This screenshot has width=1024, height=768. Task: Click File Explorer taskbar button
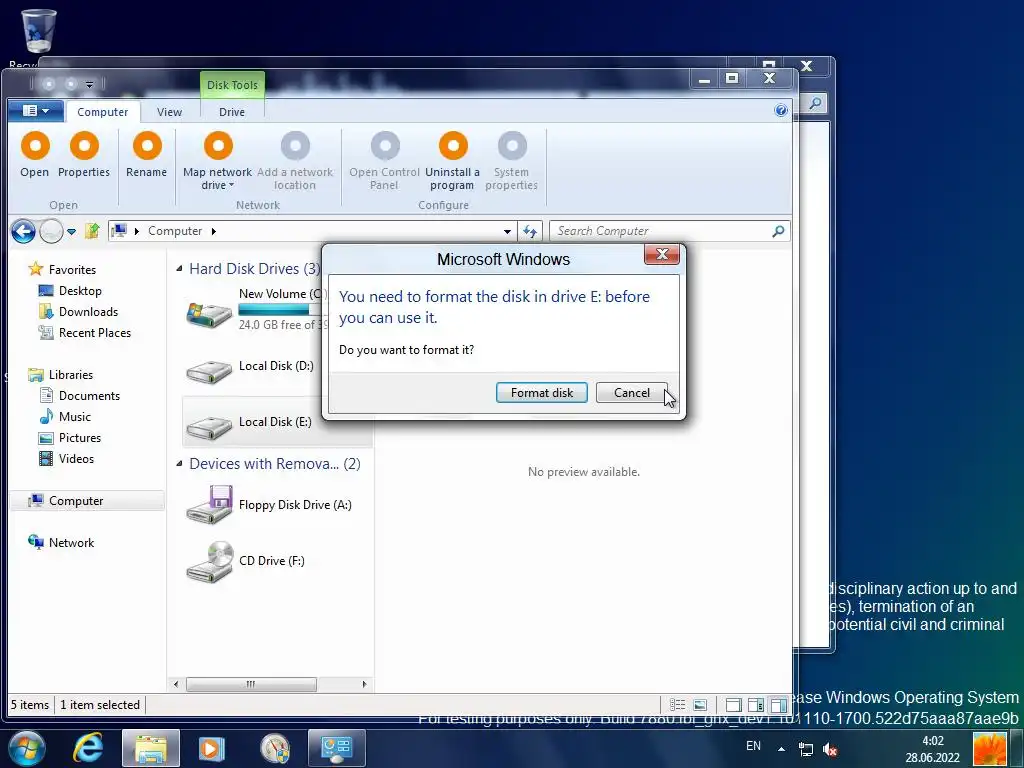click(151, 748)
